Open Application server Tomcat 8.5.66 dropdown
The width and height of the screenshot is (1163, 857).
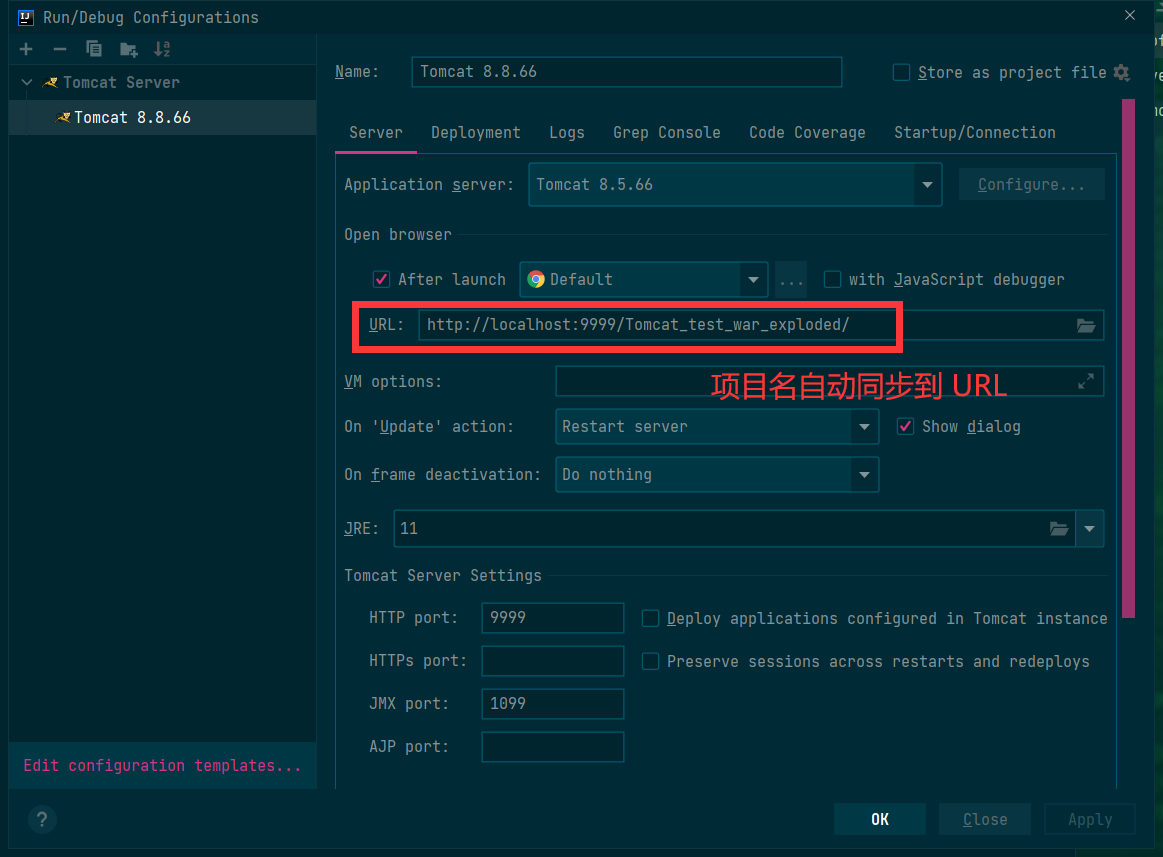(x=735, y=185)
